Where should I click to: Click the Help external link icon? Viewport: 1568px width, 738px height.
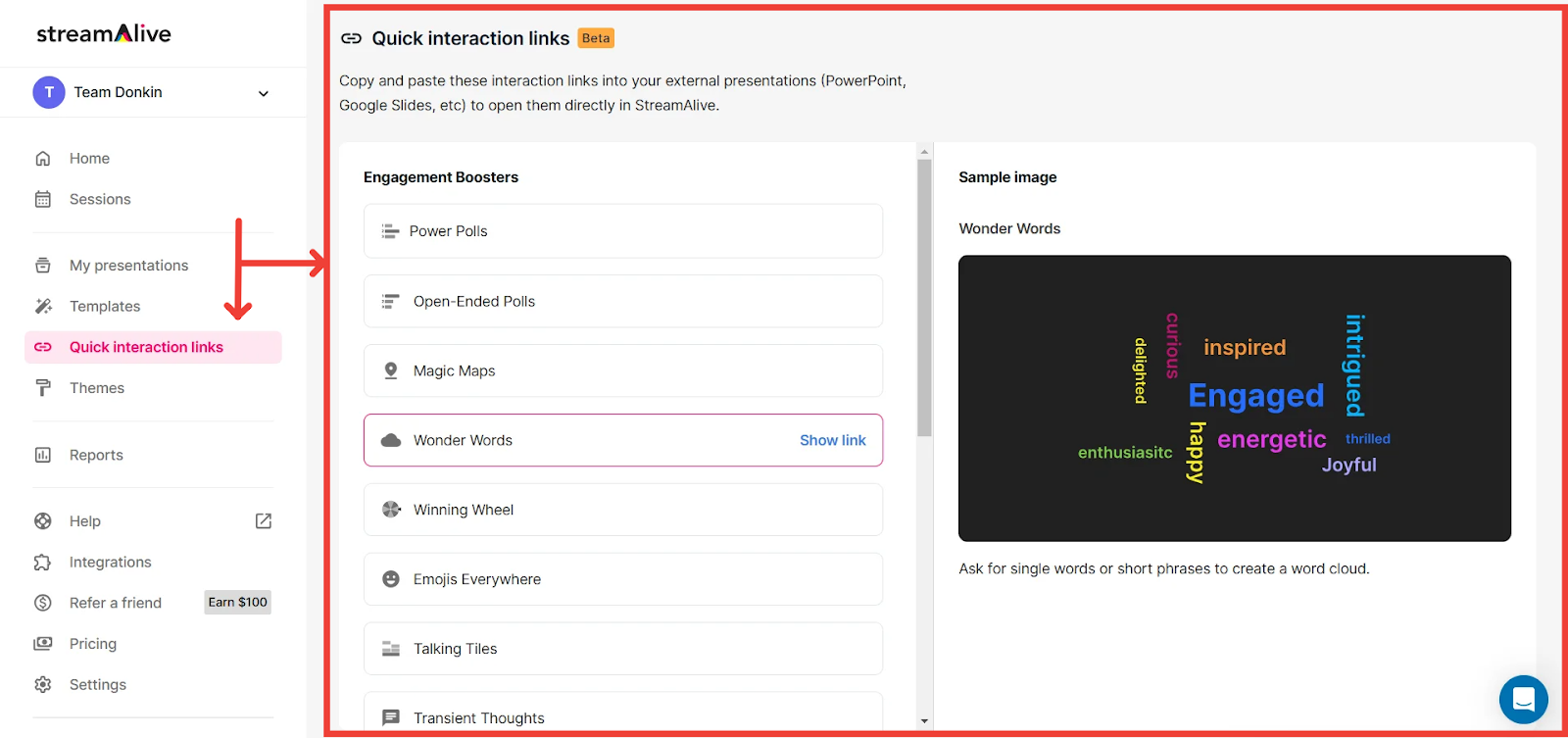[x=264, y=521]
